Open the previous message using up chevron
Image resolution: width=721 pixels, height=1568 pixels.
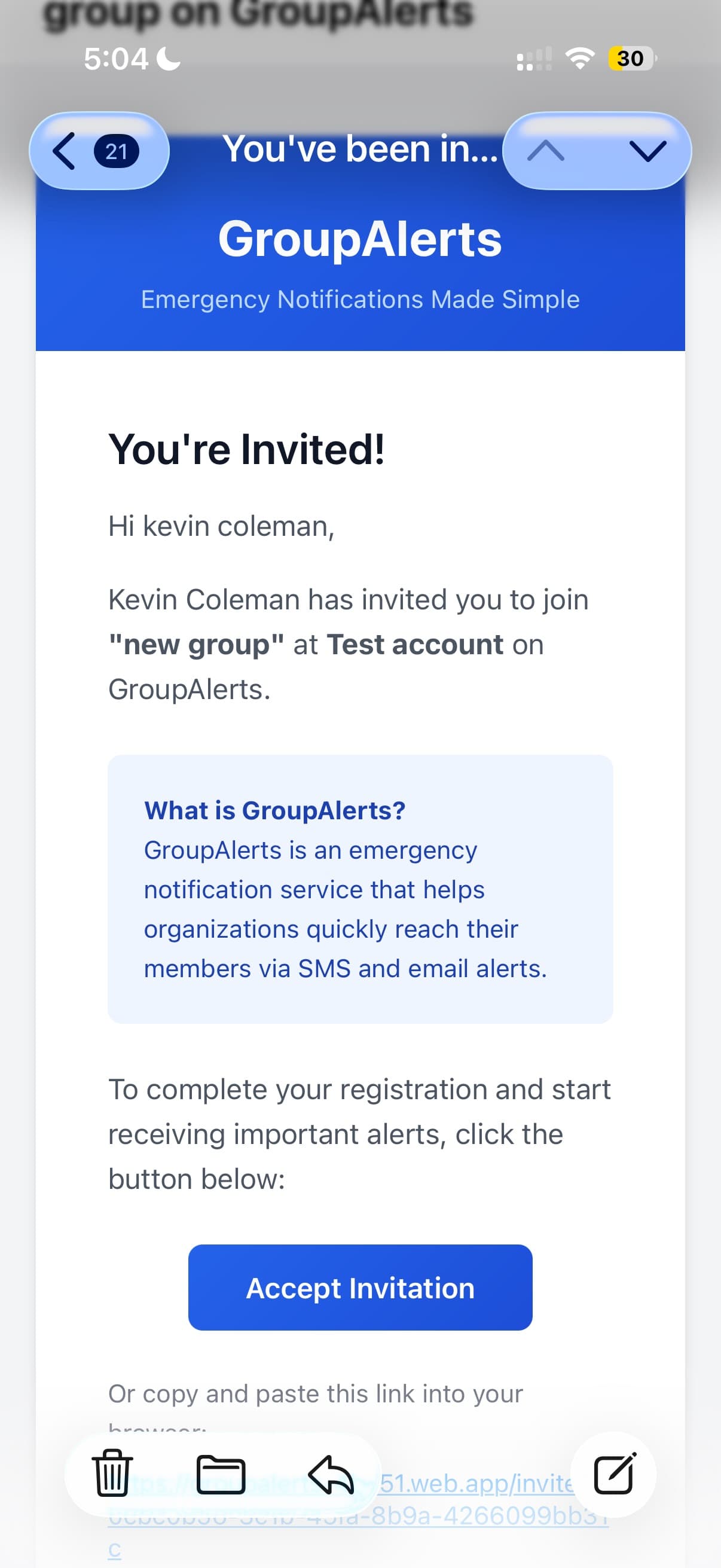547,151
